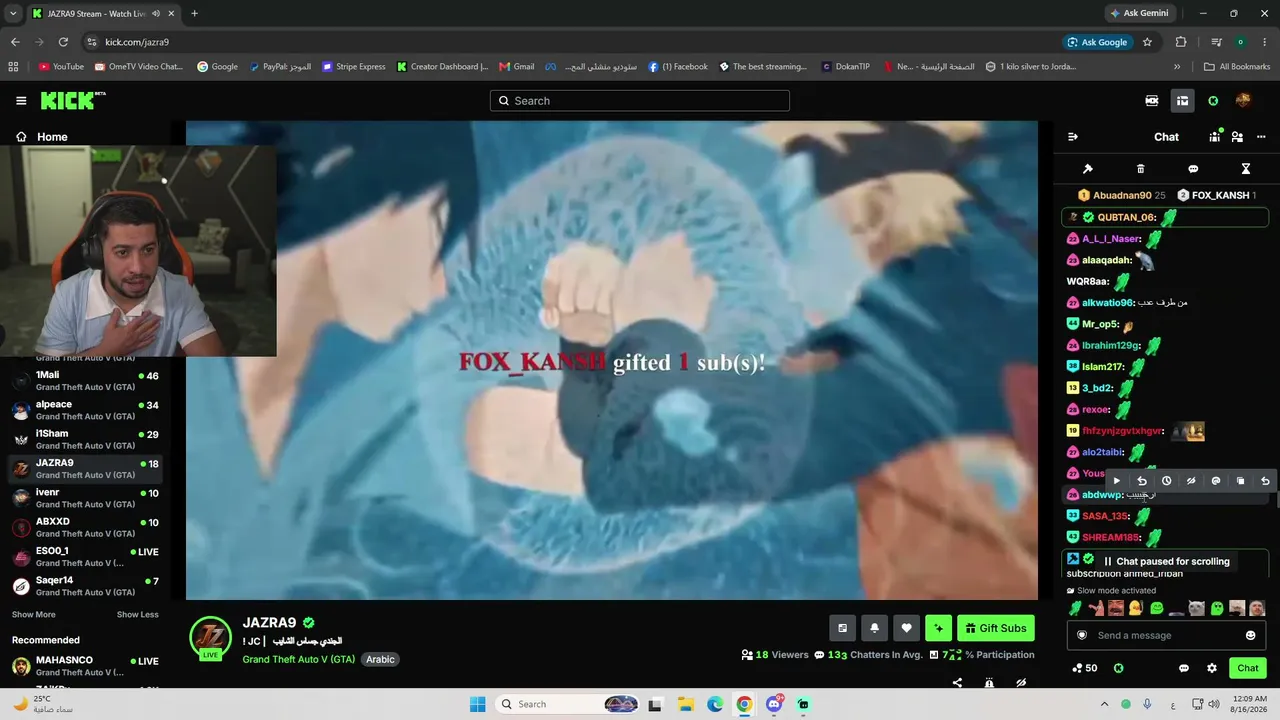Click the 50 channel points counter
The image size is (1280, 720).
(x=1084, y=668)
